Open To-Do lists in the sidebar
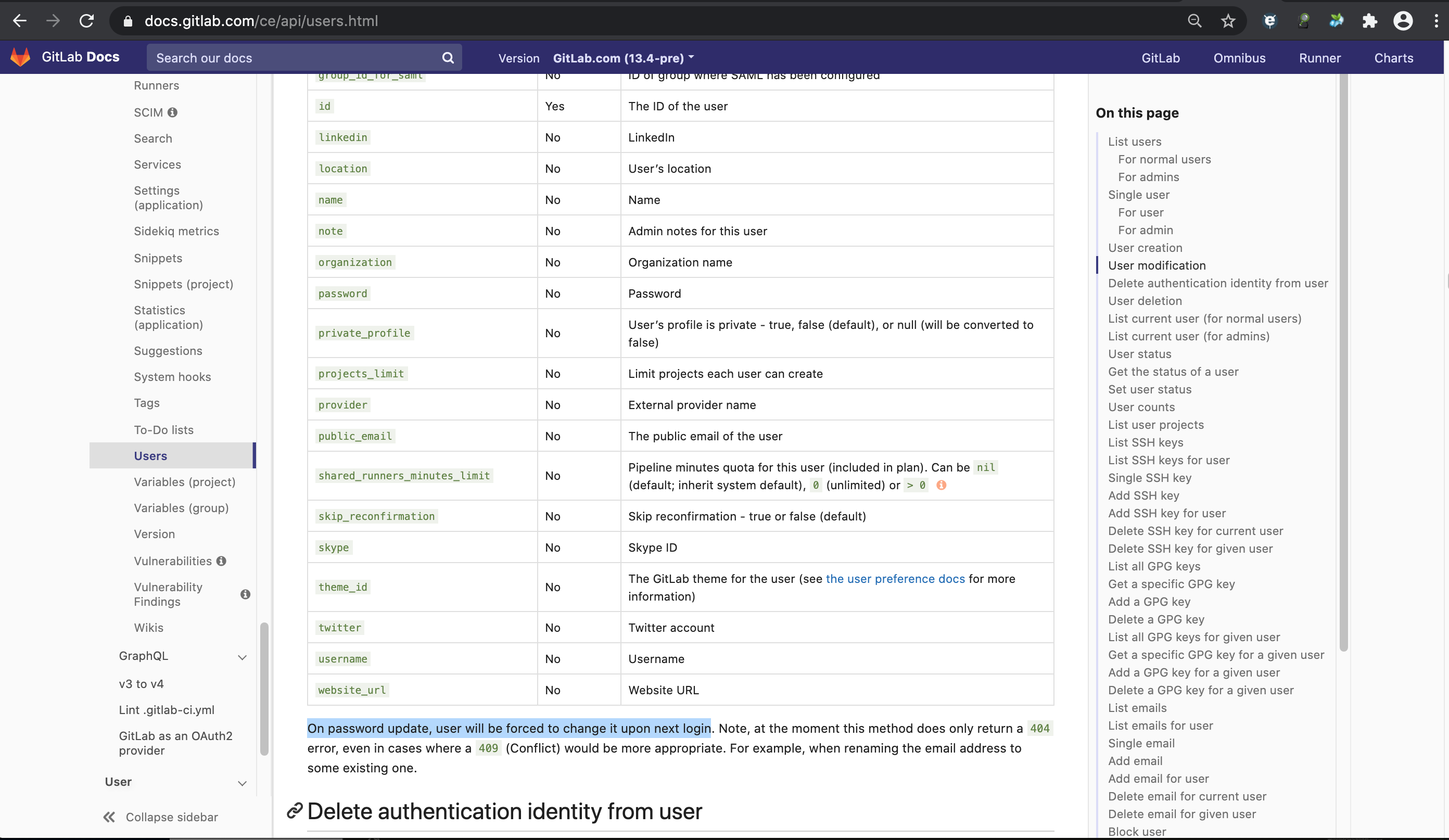Viewport: 1449px width, 840px height. point(163,430)
